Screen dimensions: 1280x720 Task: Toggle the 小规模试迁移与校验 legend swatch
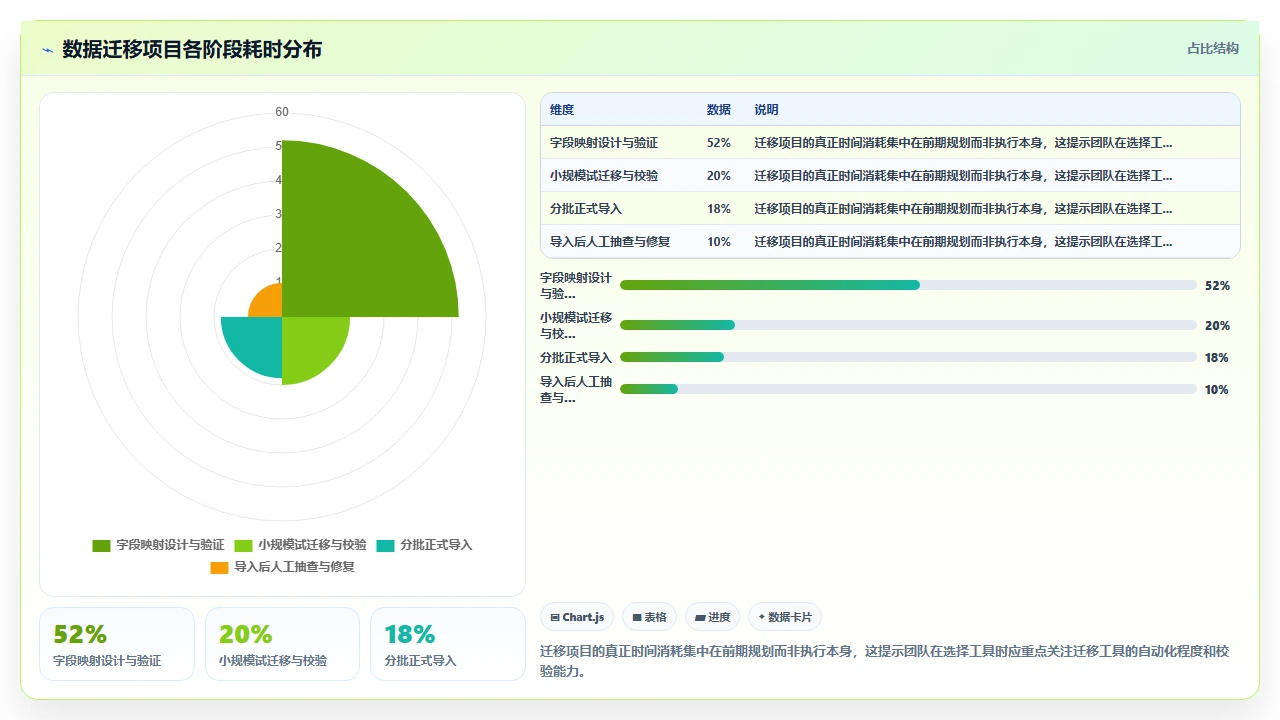243,546
